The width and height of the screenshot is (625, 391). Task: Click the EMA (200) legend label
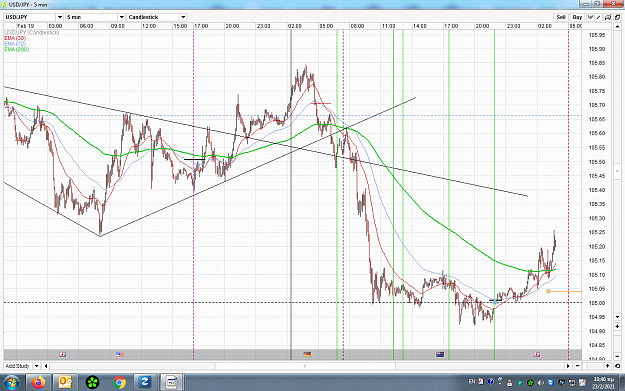[x=17, y=49]
